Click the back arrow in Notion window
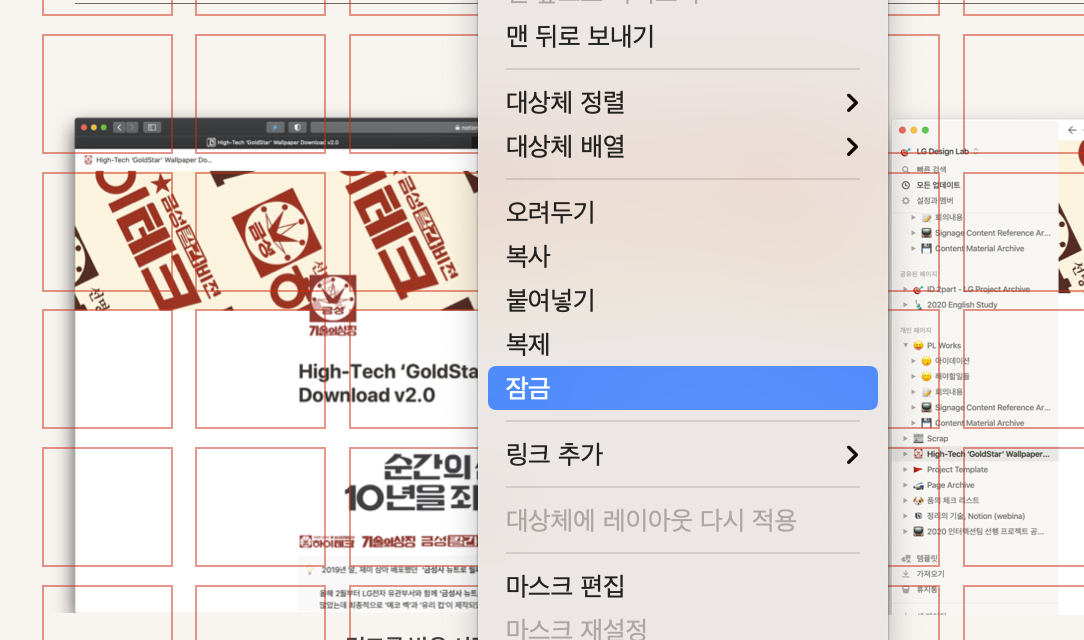Viewport: 1084px width, 640px height. (x=1072, y=130)
